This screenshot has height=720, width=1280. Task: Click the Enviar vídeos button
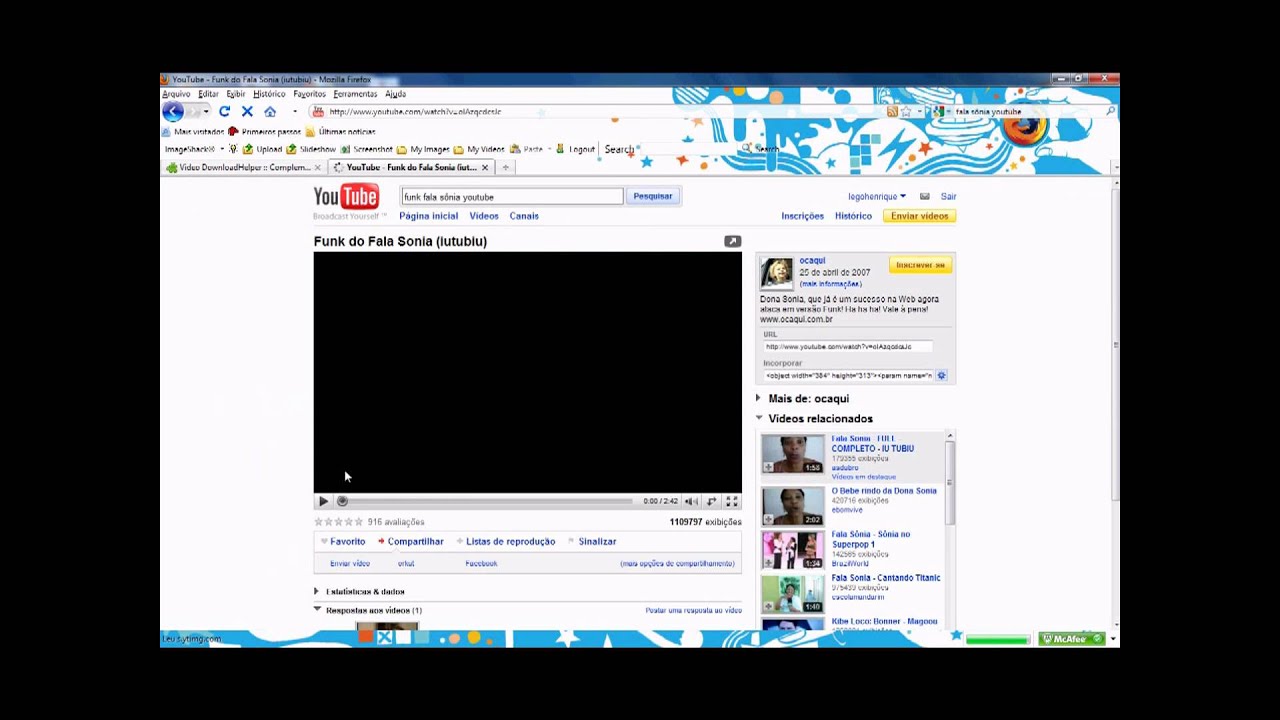(919, 216)
